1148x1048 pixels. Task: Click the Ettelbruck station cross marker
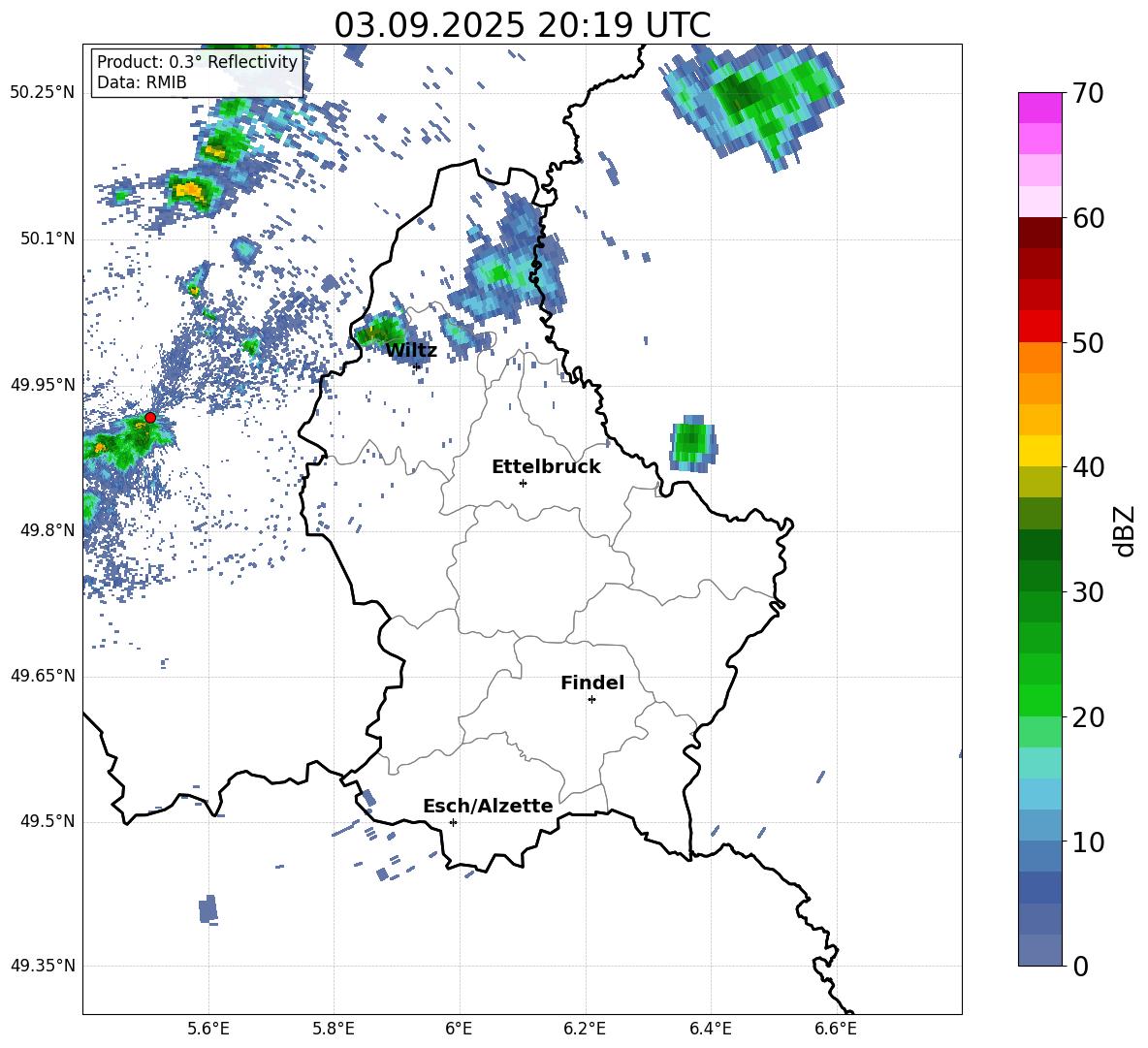point(523,483)
